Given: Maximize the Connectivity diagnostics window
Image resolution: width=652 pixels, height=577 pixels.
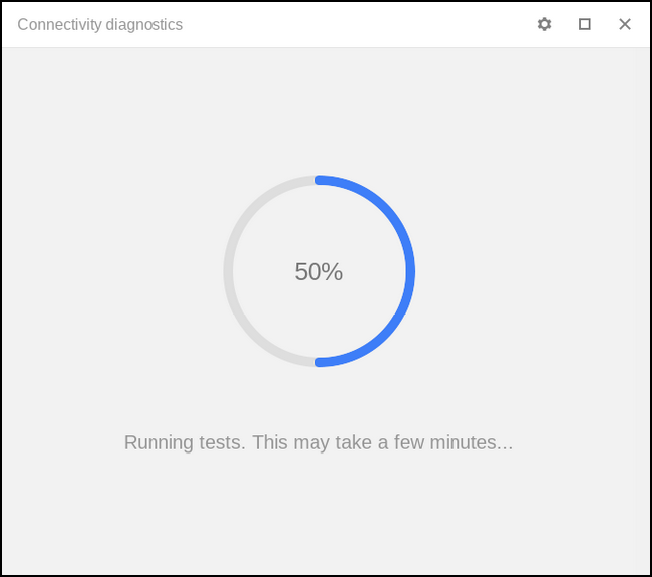Looking at the screenshot, I should (585, 24).
